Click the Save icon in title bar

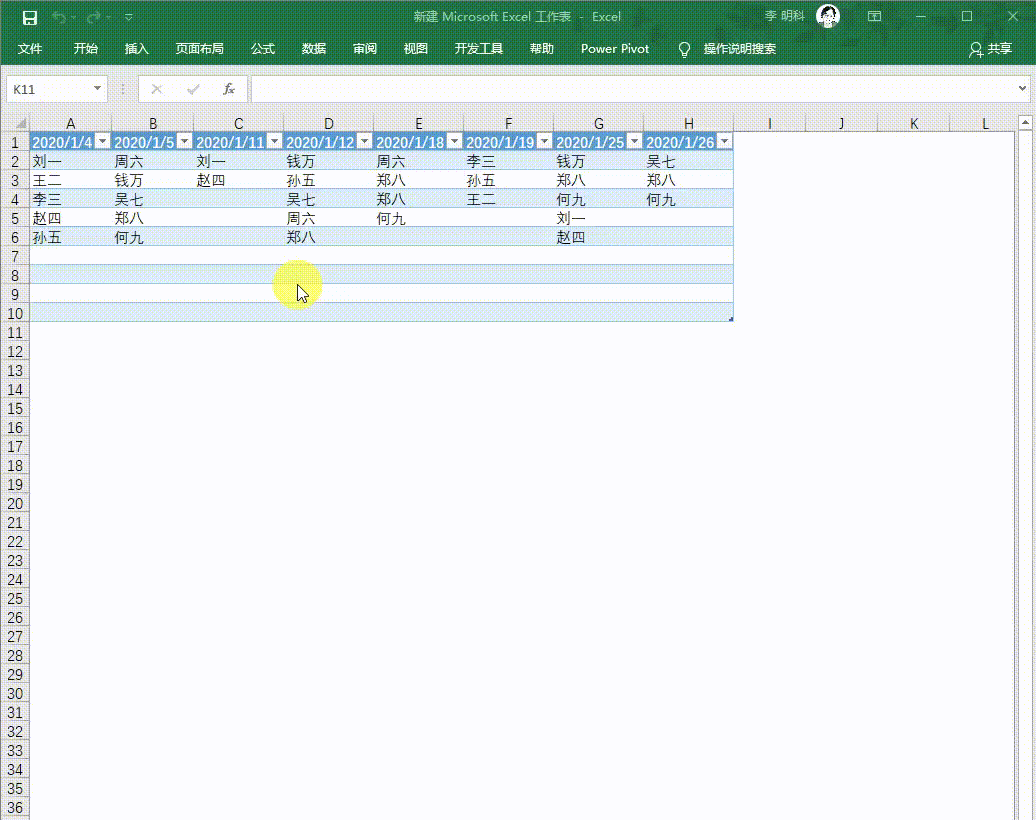pos(30,17)
